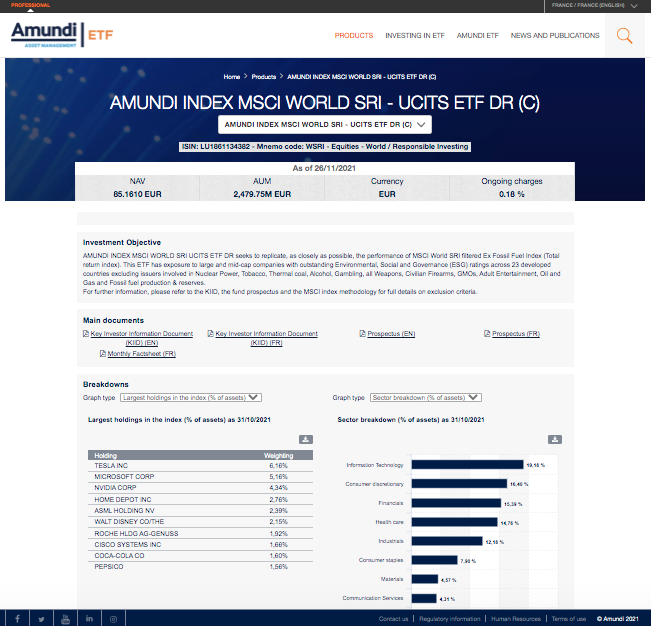Click PDF icon beside KIID (FR)
The image size is (651, 626).
click(x=210, y=333)
